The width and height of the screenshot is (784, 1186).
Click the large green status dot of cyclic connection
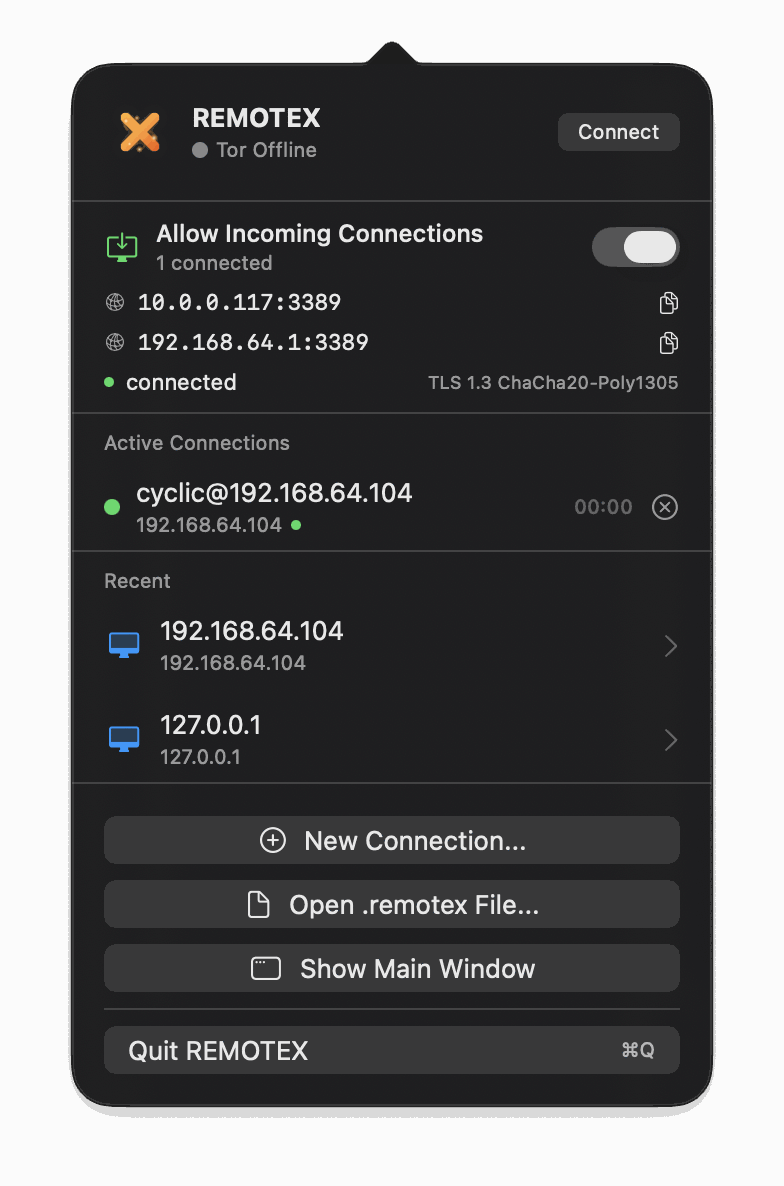click(112, 507)
